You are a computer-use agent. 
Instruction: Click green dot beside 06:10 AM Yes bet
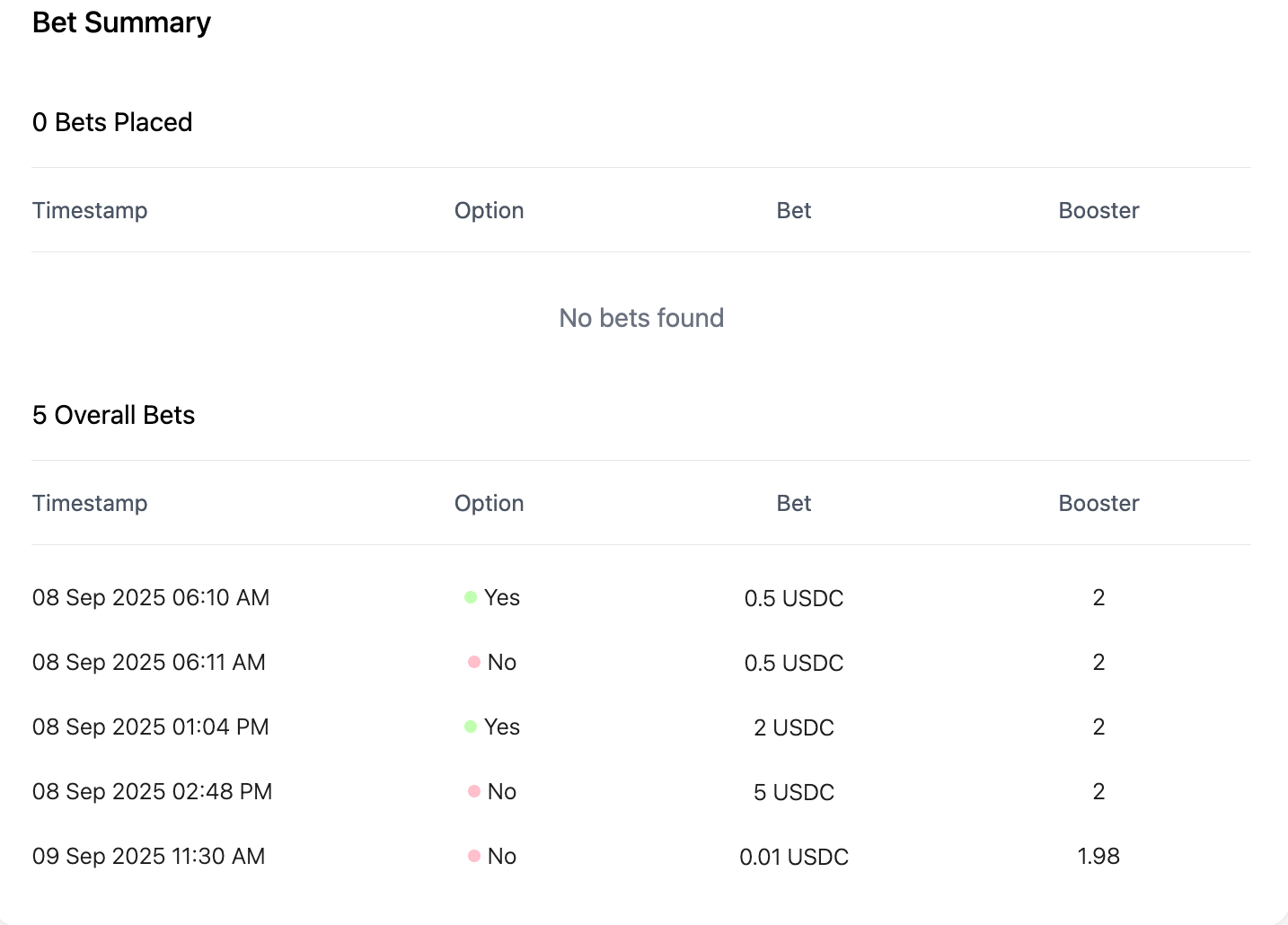tap(471, 597)
